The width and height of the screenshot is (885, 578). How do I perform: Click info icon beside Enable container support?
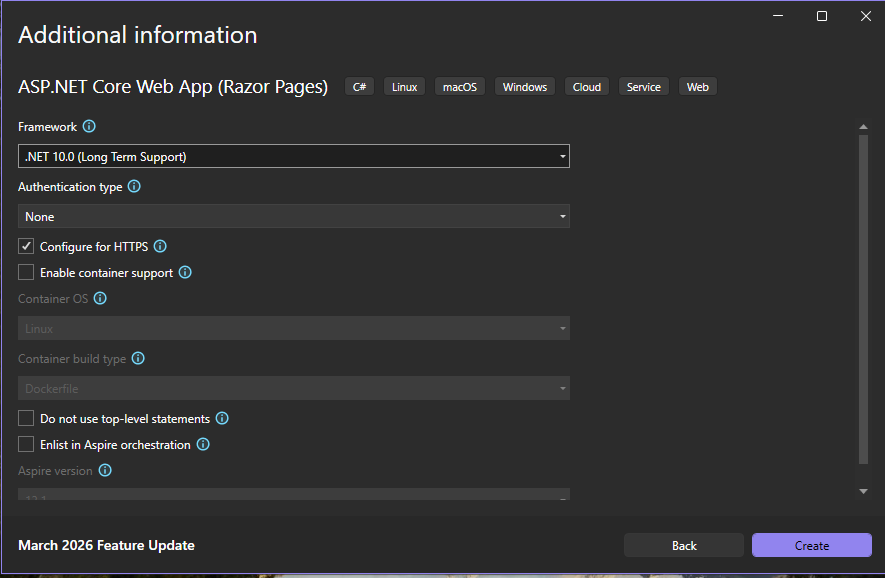(185, 272)
